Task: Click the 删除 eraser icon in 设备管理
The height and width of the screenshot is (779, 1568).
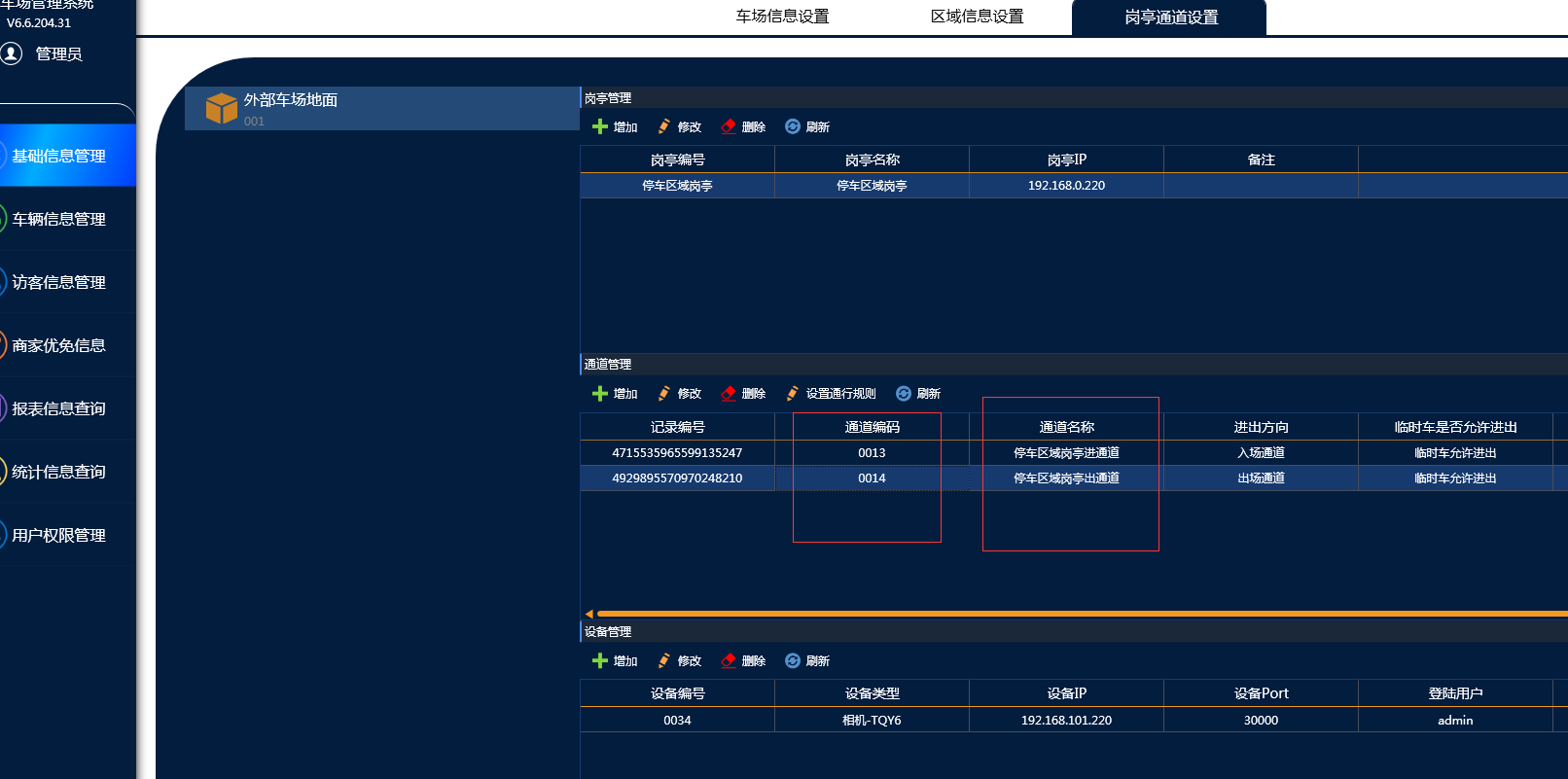Action: 729,660
